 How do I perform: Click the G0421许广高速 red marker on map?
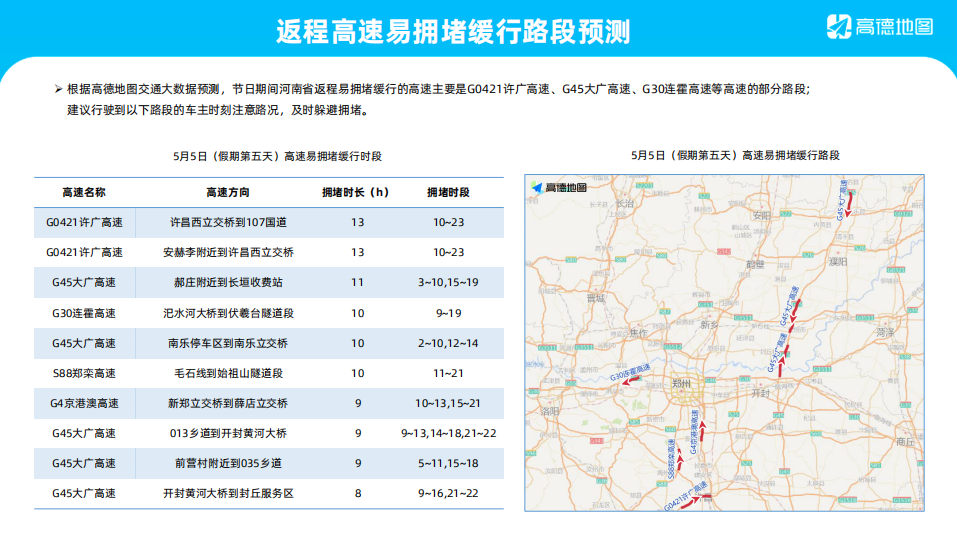pos(697,498)
